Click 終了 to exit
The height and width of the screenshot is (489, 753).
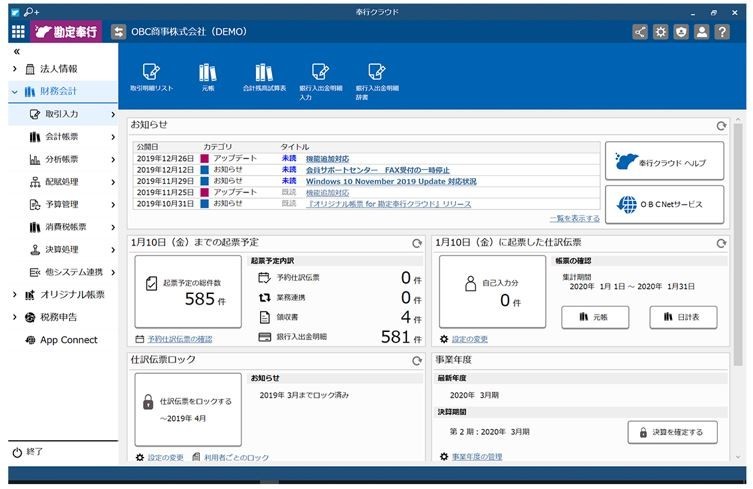(28, 452)
